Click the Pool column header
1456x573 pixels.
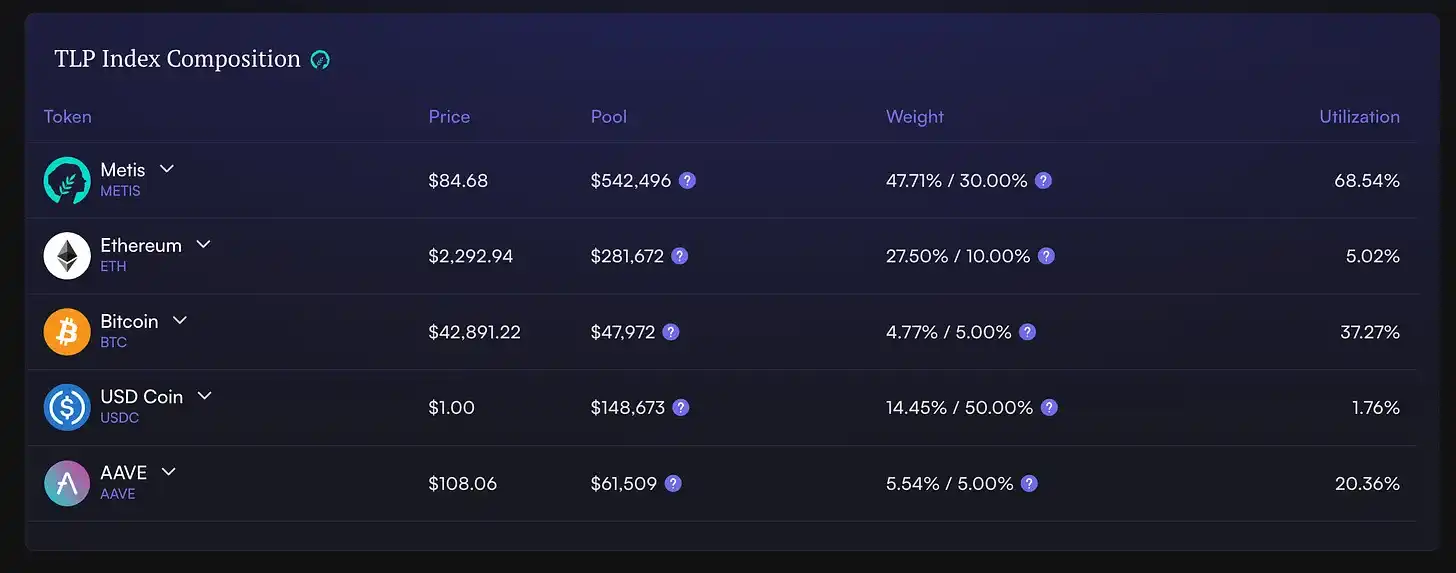click(x=608, y=117)
